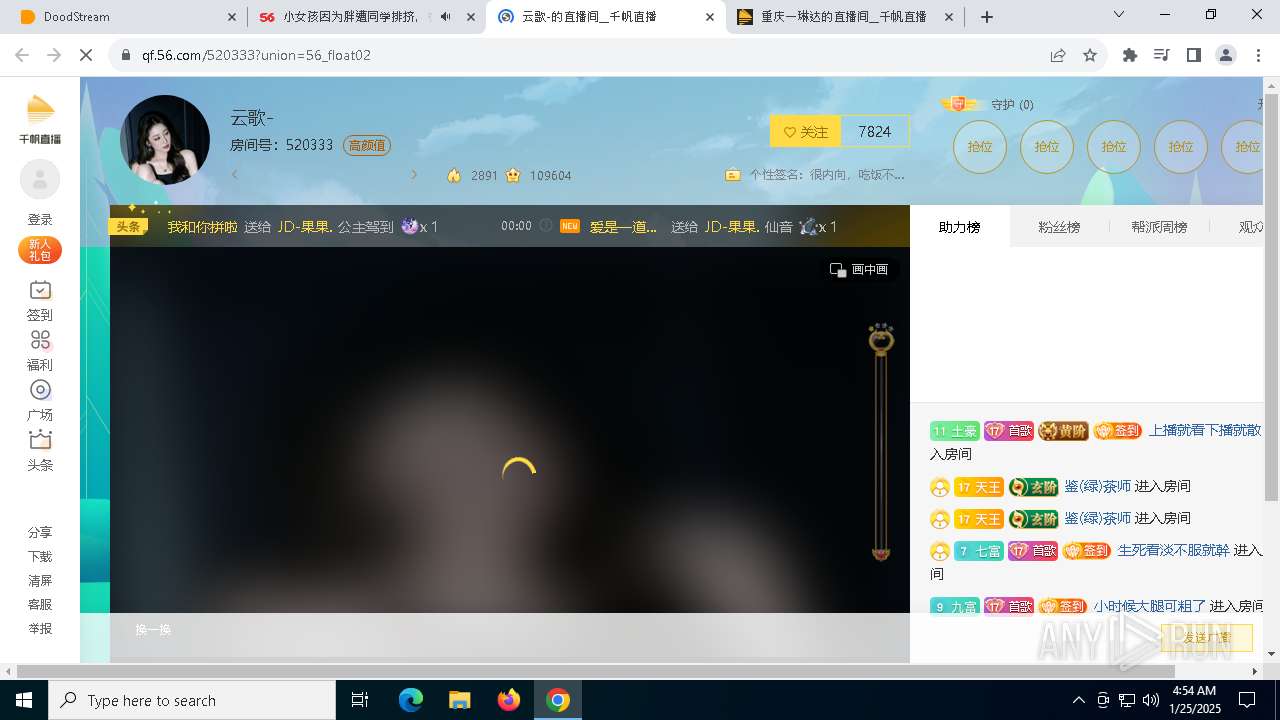Toggle 画中画 picture-in-picture mode
The image size is (1280, 720).
pos(859,270)
